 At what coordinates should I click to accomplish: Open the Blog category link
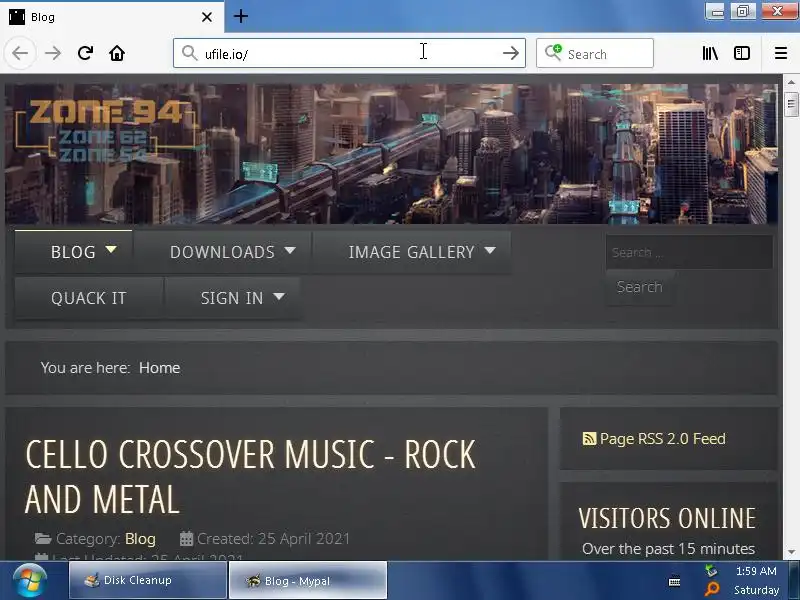[x=140, y=539]
